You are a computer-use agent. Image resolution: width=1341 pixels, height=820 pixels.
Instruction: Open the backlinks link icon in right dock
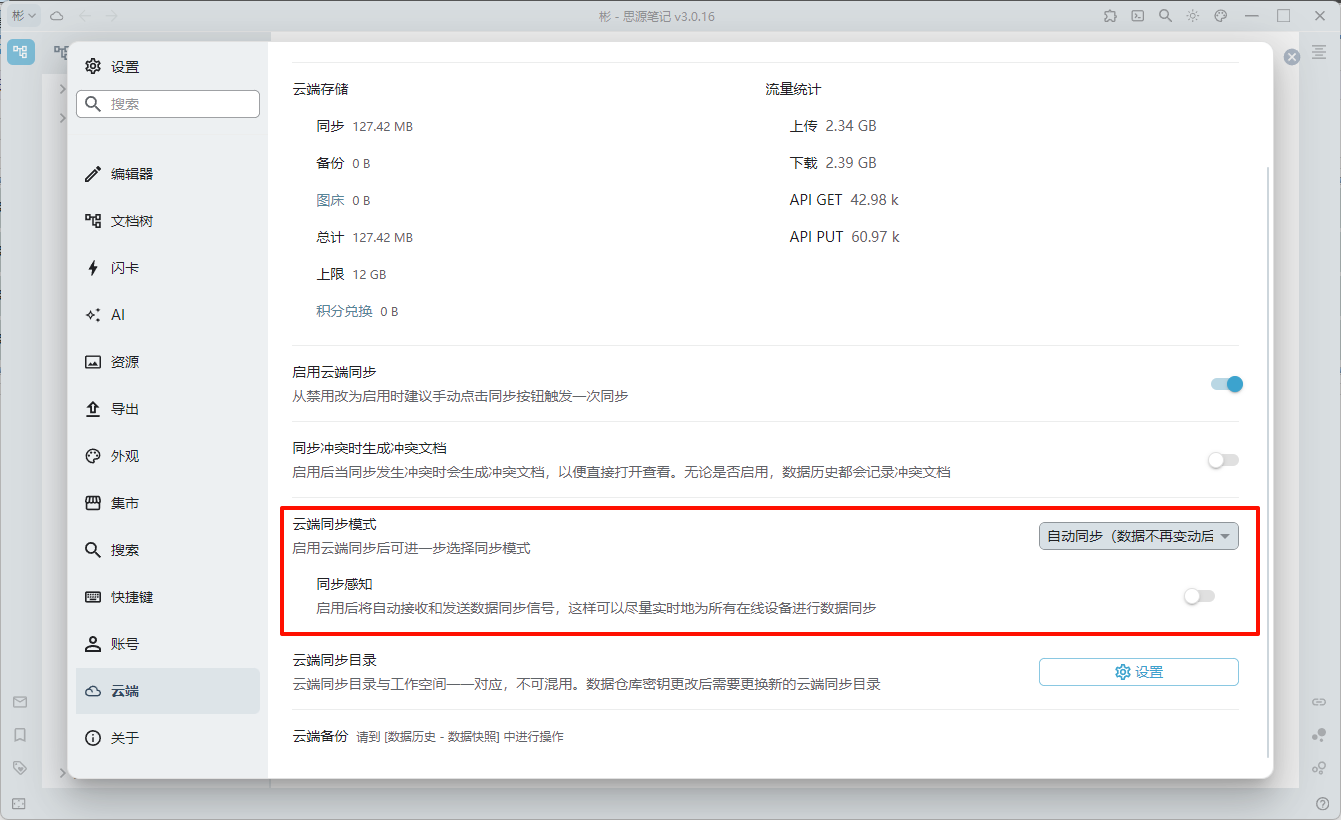pos(1320,702)
